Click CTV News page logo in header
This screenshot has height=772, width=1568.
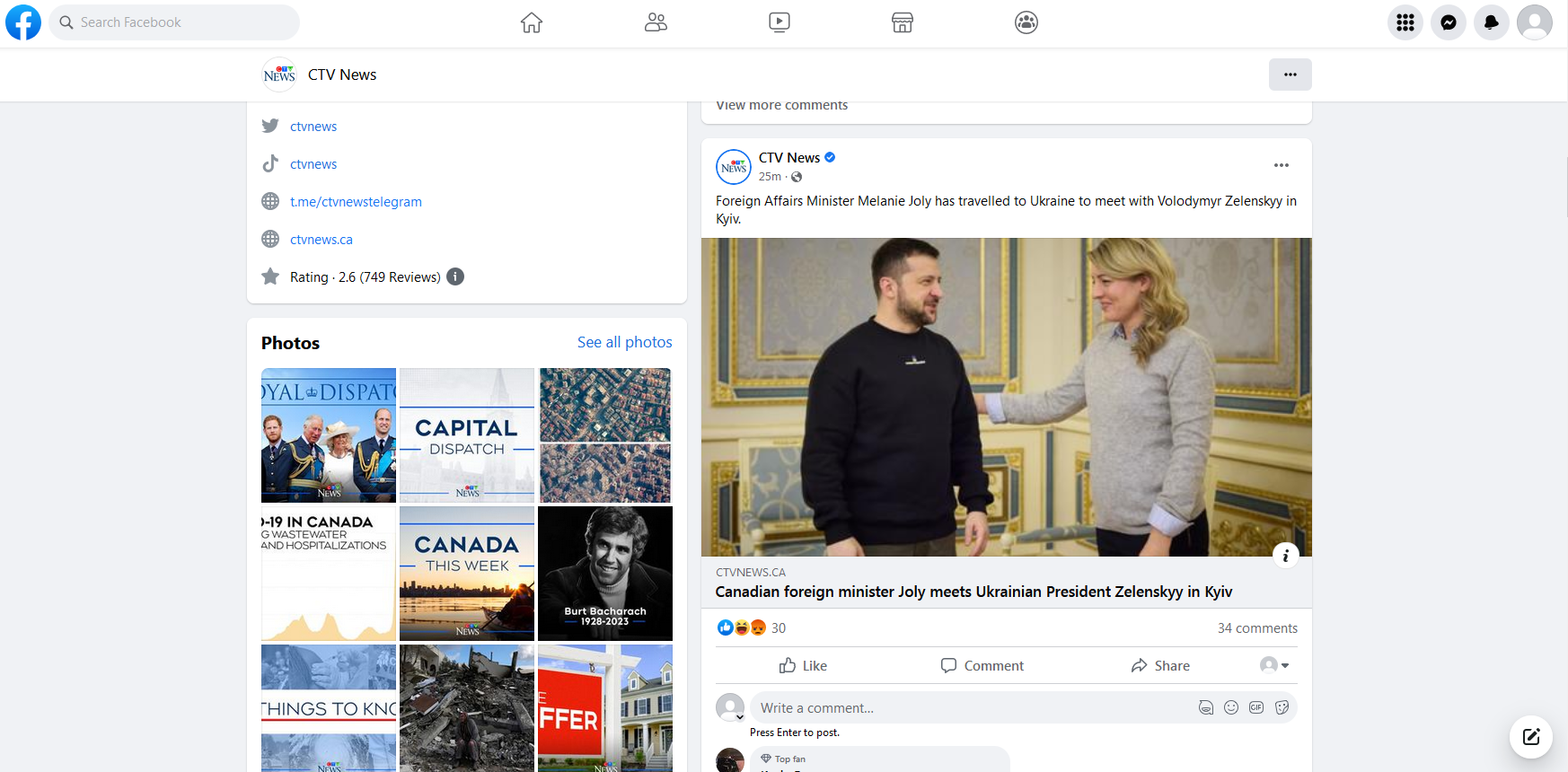tap(279, 75)
